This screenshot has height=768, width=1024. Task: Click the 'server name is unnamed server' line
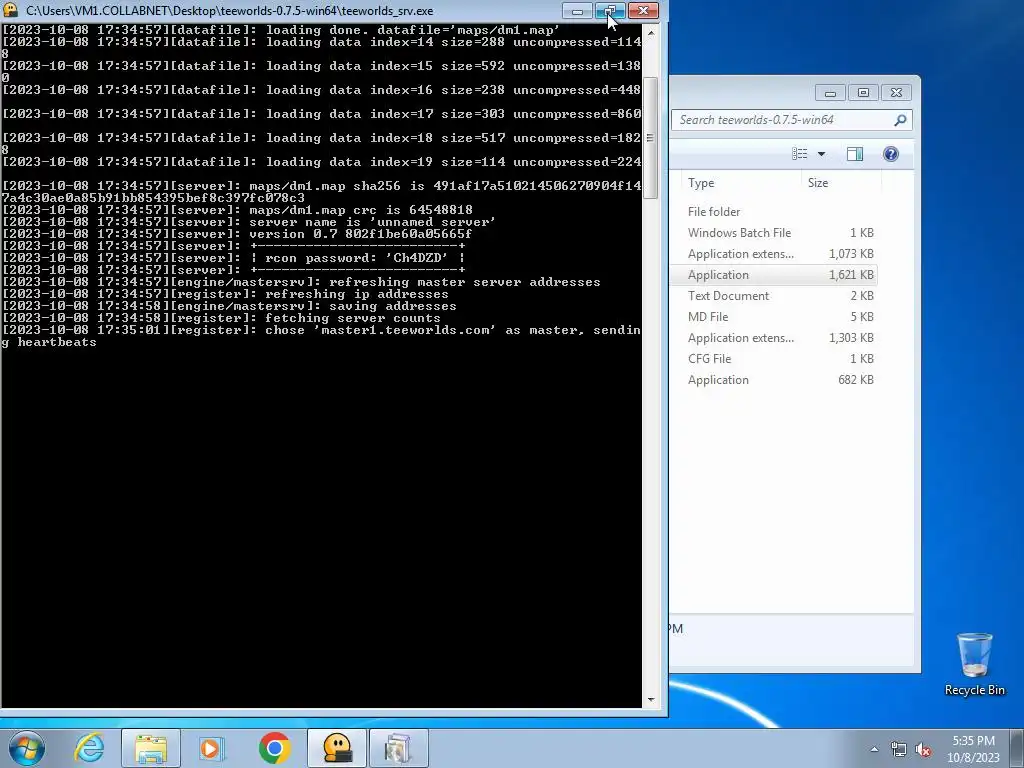249,222
